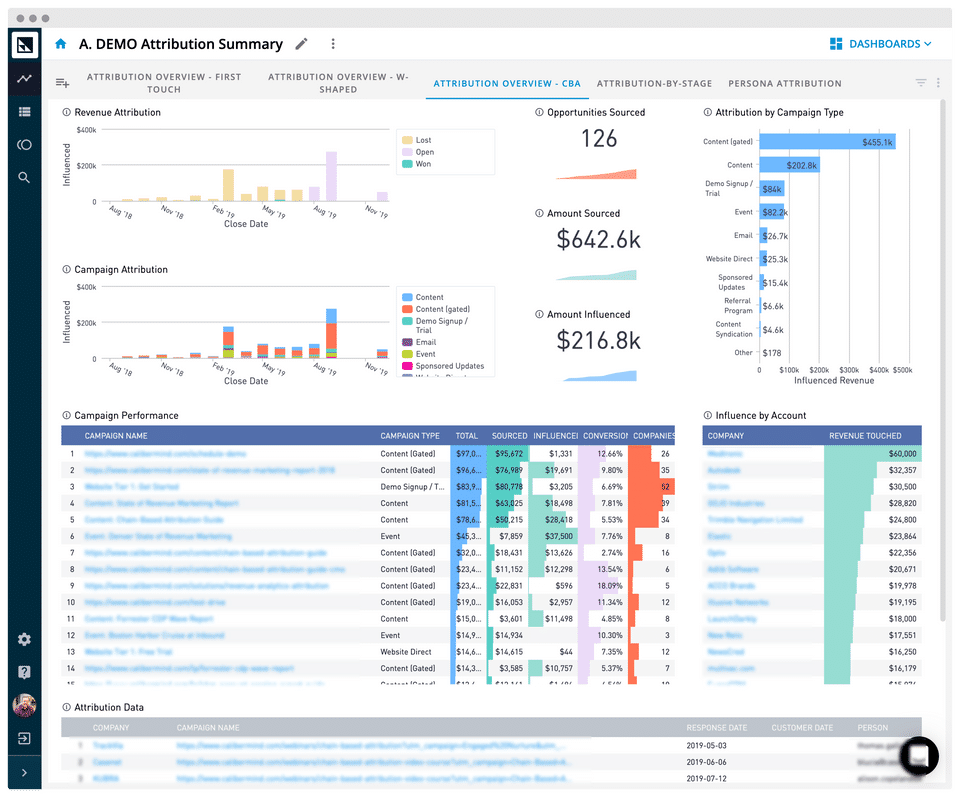Open the DASHBOARDS dropdown
The width and height of the screenshot is (960, 797).
point(880,44)
